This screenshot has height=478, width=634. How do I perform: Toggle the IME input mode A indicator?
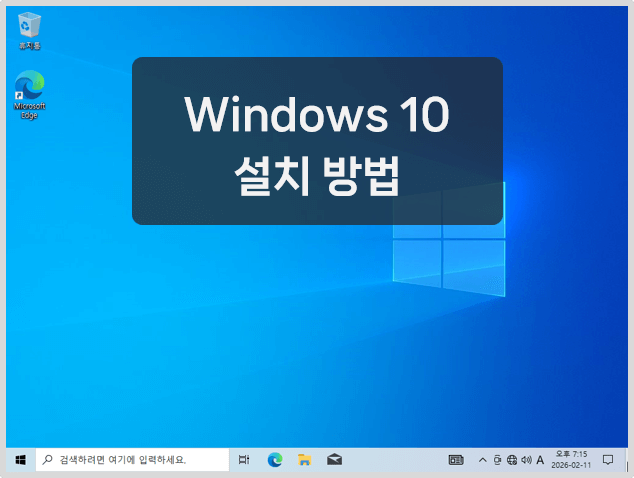[540, 460]
